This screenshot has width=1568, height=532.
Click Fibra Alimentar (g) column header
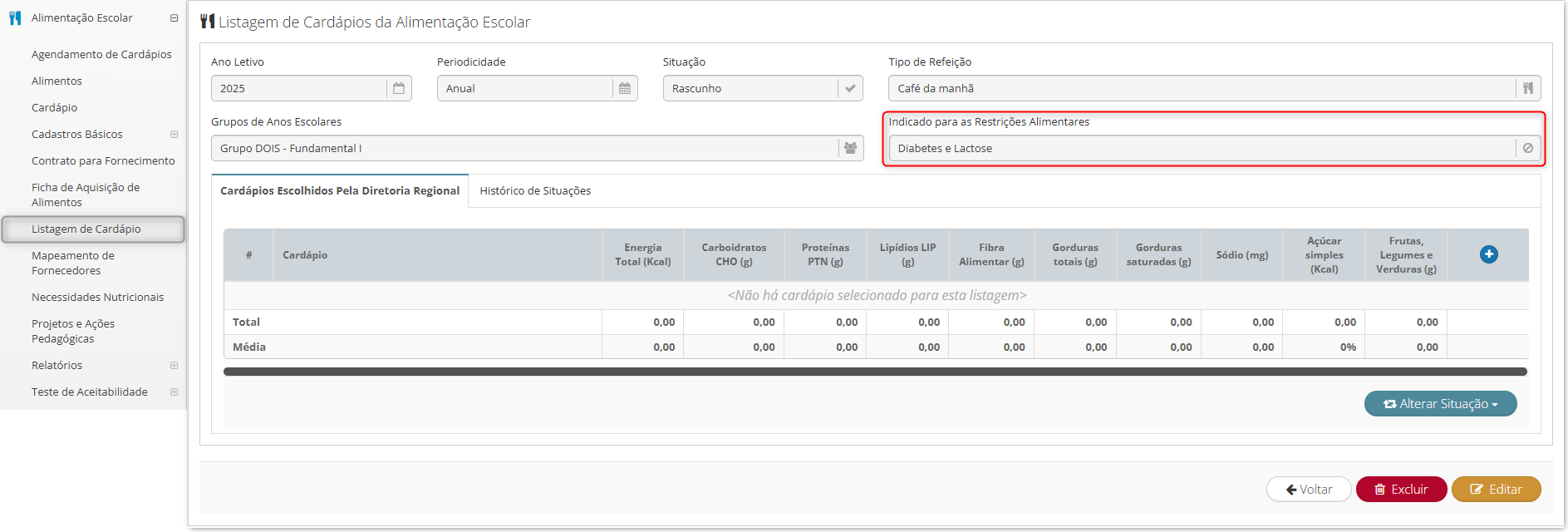(991, 254)
